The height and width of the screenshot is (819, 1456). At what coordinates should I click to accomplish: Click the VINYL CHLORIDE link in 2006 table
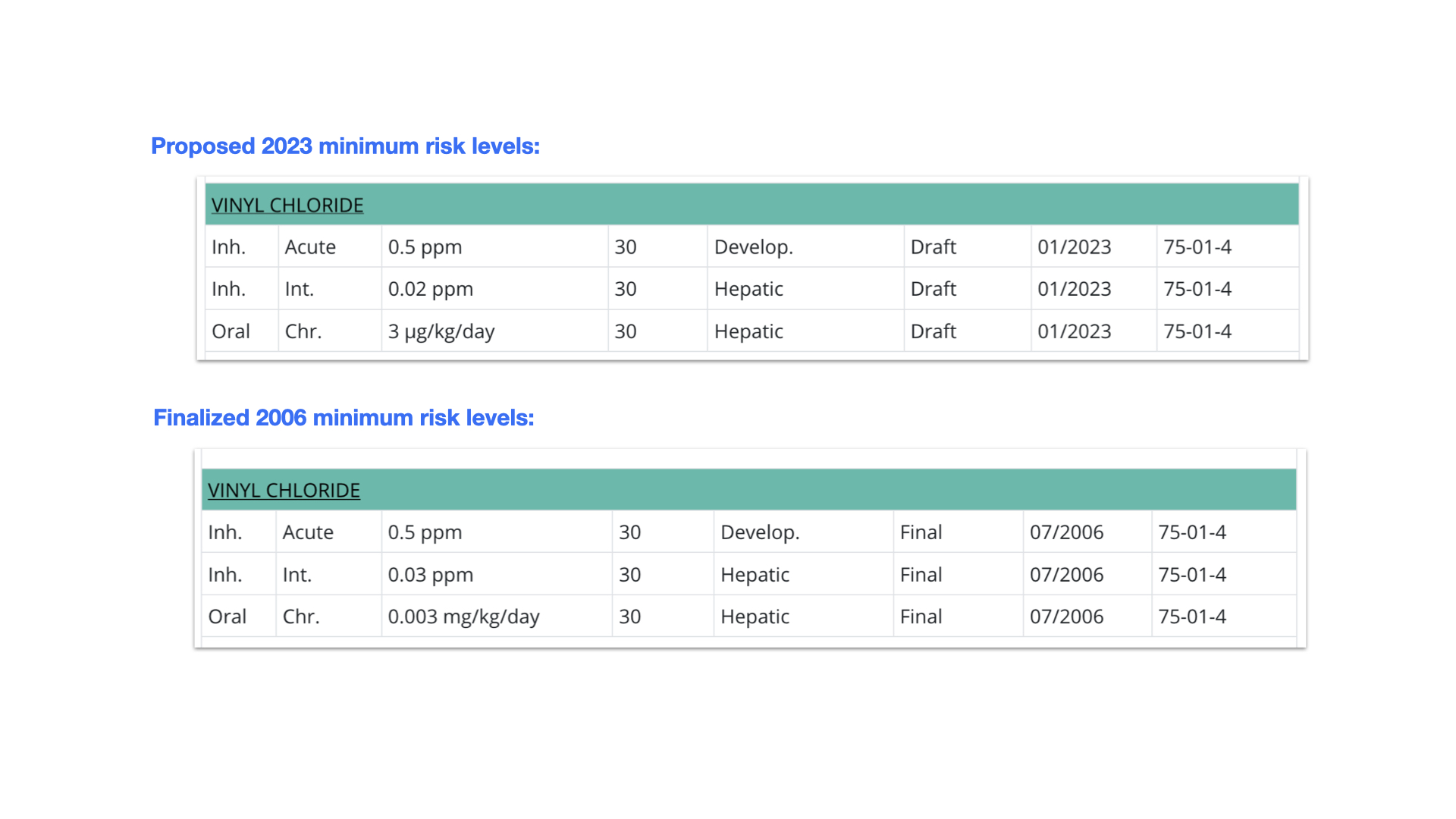point(284,490)
